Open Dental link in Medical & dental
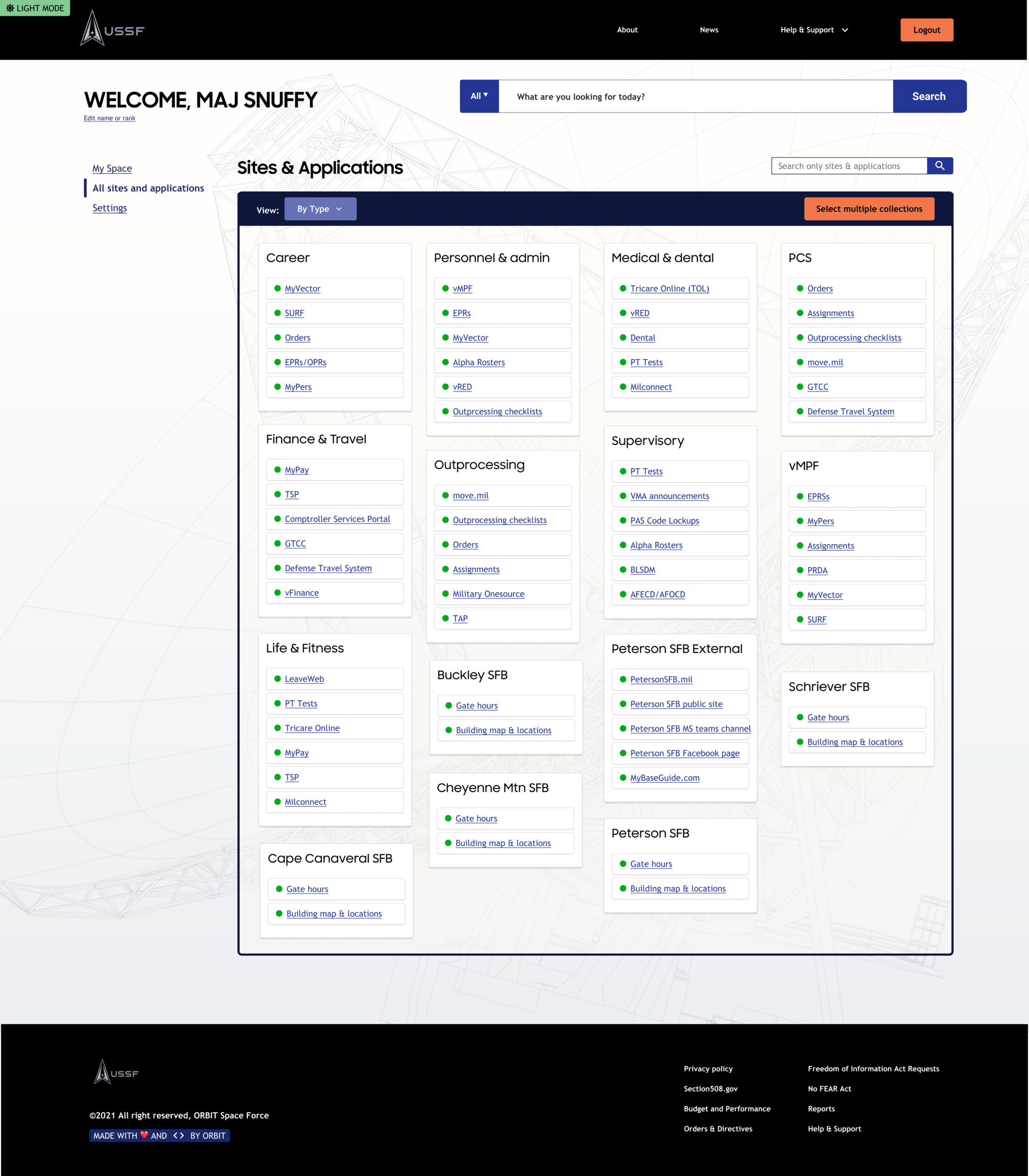Screen dimensions: 1029x1176 coord(643,338)
